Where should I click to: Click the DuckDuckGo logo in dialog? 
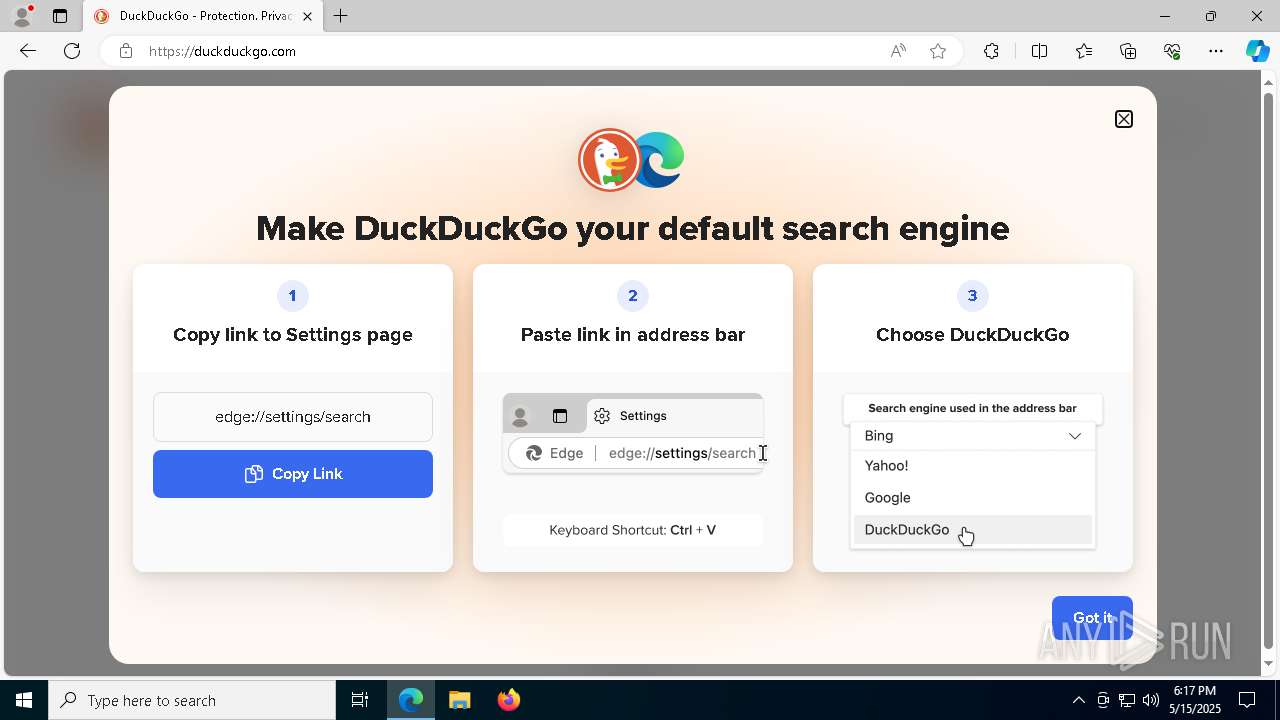[609, 160]
